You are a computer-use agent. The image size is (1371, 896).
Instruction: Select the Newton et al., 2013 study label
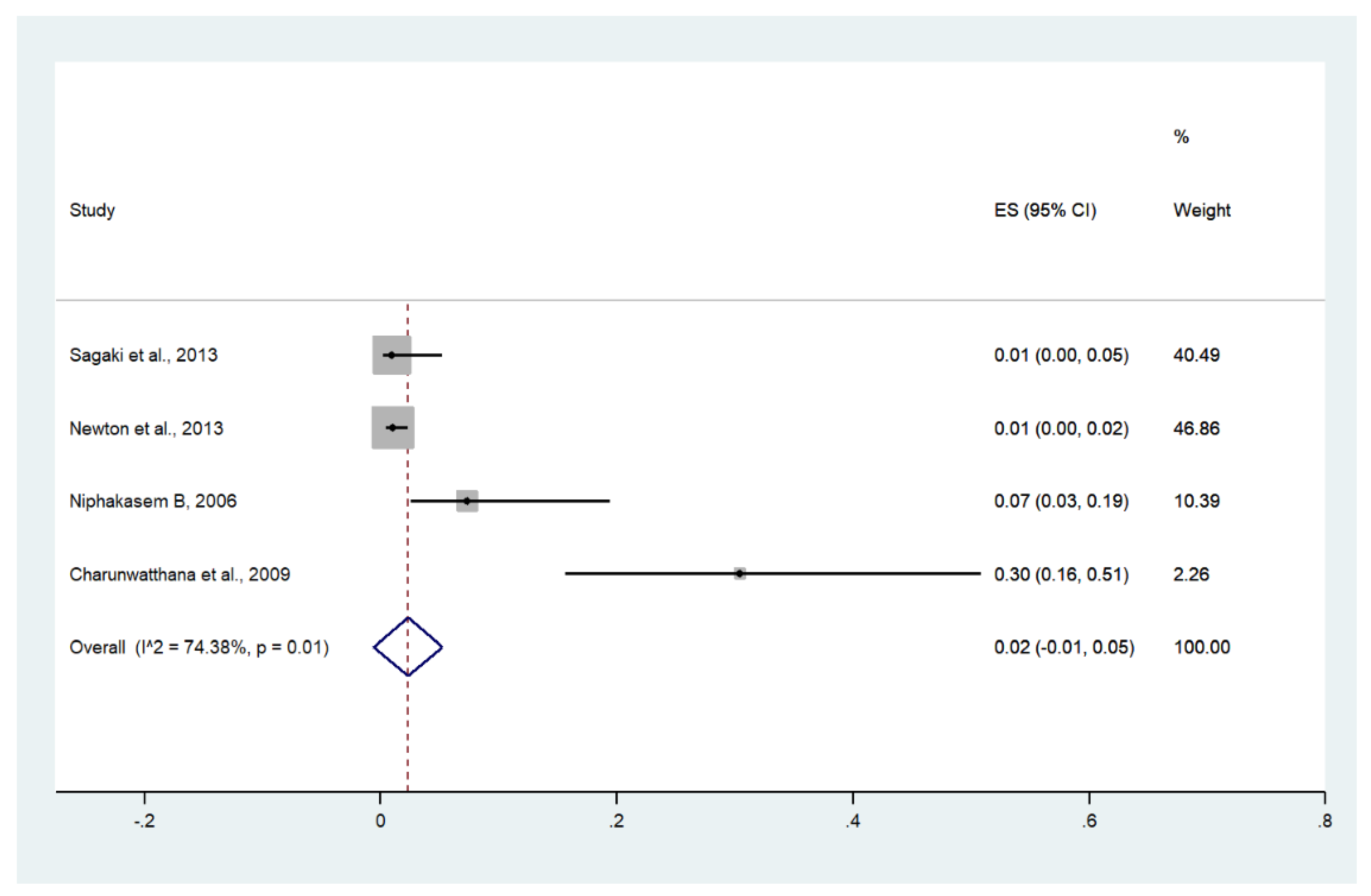point(146,428)
